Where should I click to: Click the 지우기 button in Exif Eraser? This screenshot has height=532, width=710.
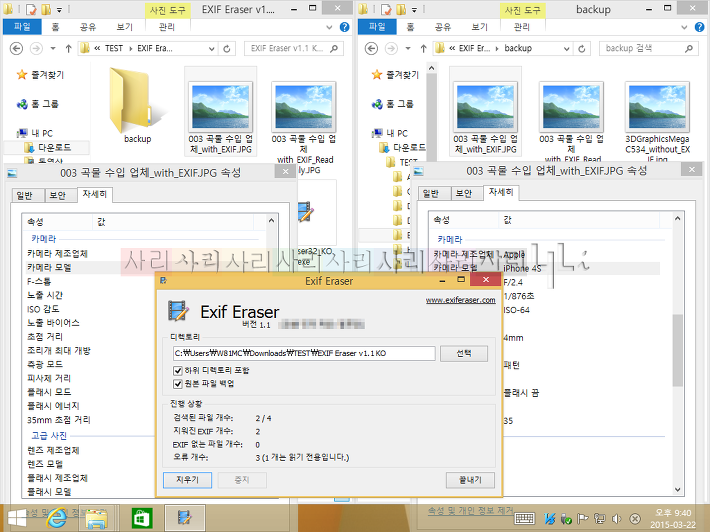pyautogui.click(x=187, y=479)
